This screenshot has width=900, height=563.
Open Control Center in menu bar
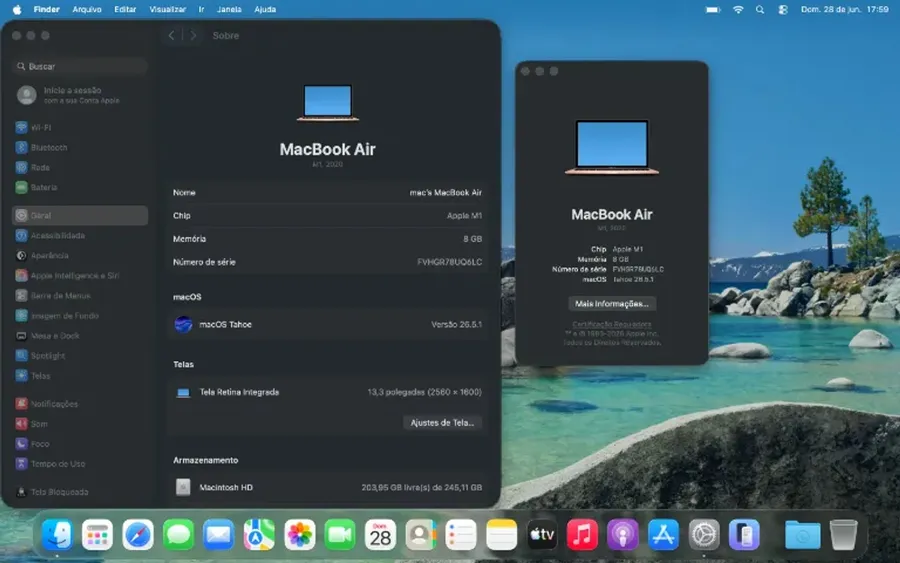tap(783, 9)
